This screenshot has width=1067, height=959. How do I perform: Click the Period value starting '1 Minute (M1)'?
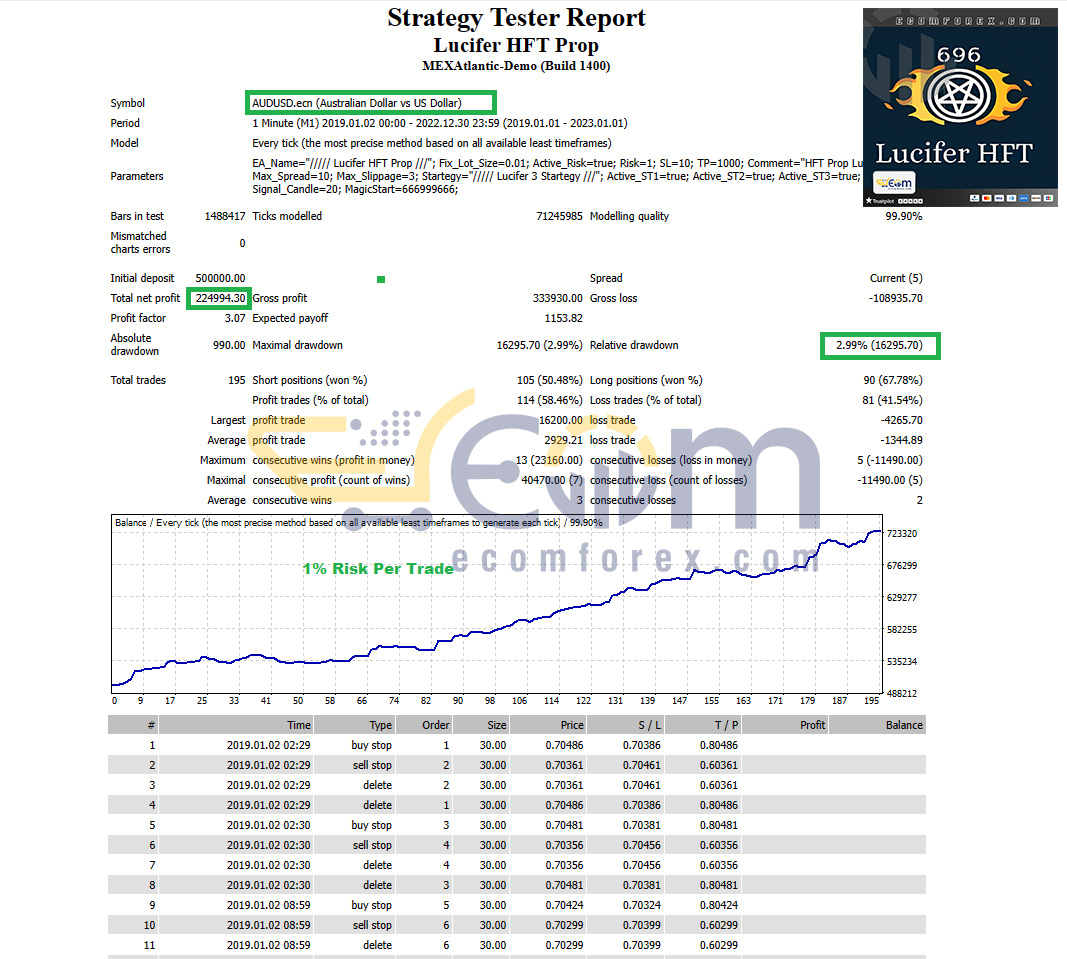point(440,123)
